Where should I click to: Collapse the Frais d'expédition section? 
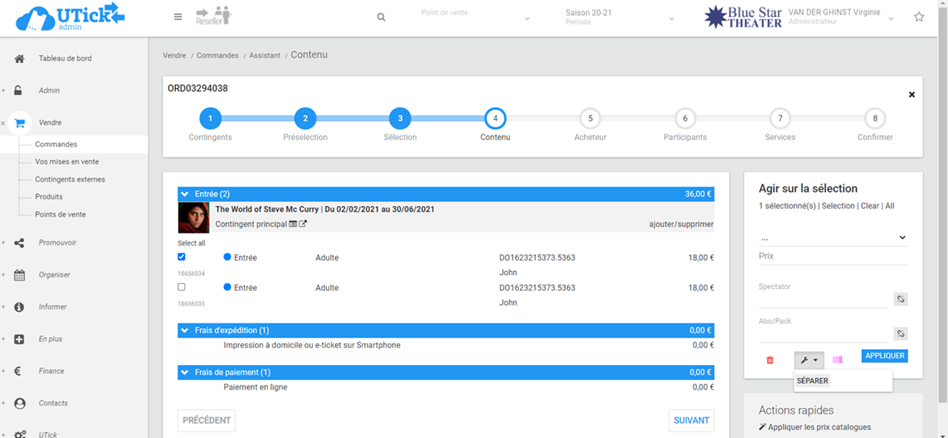point(184,330)
